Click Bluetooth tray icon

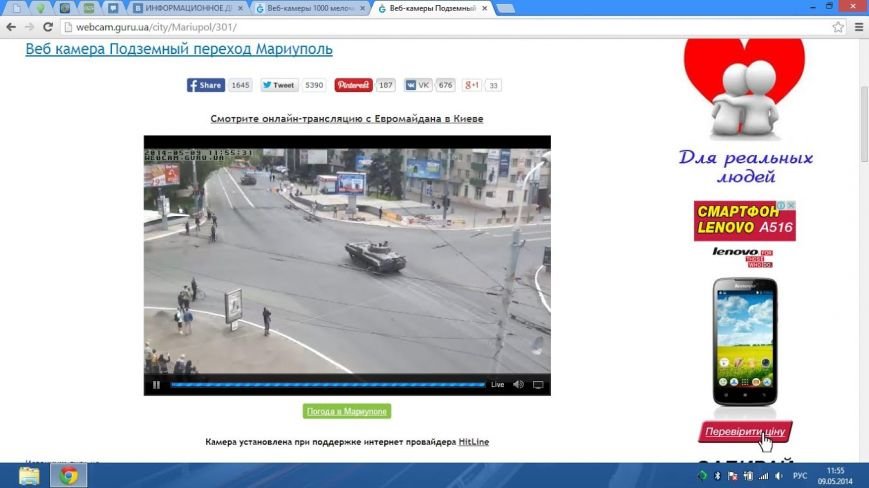pyautogui.click(x=717, y=476)
